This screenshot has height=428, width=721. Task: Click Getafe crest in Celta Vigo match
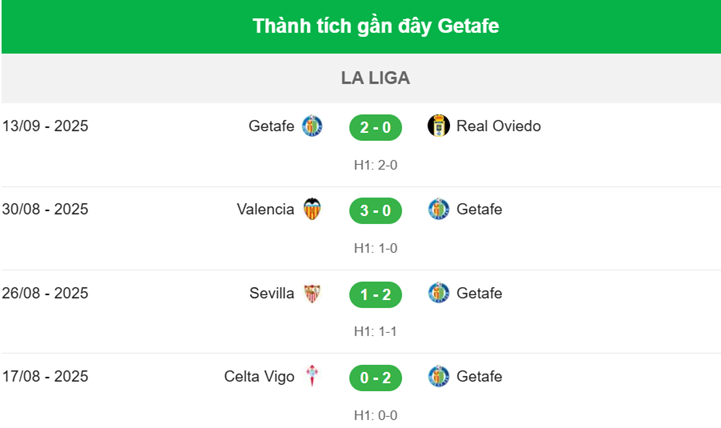point(438,377)
